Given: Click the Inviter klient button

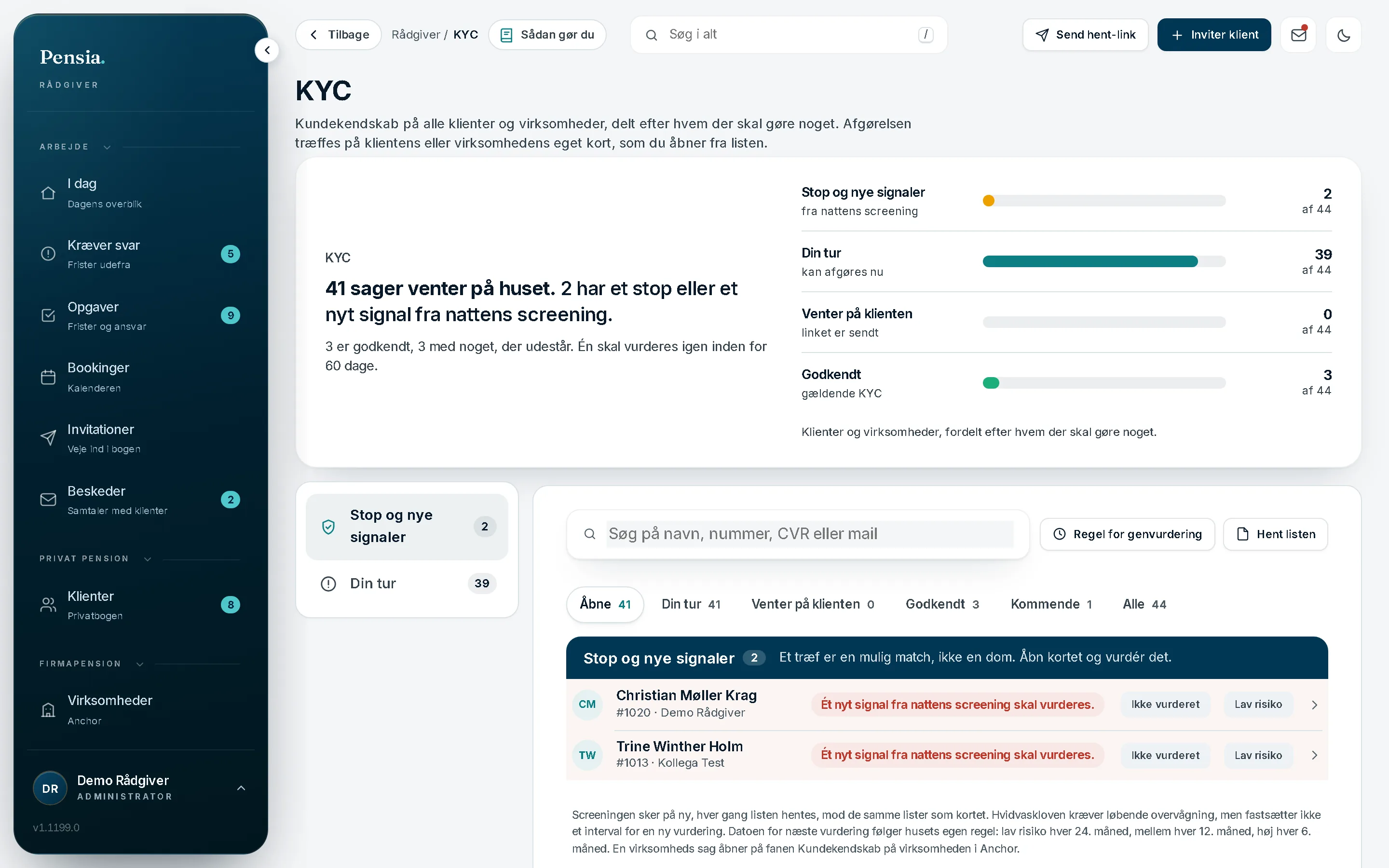Looking at the screenshot, I should coord(1214,35).
